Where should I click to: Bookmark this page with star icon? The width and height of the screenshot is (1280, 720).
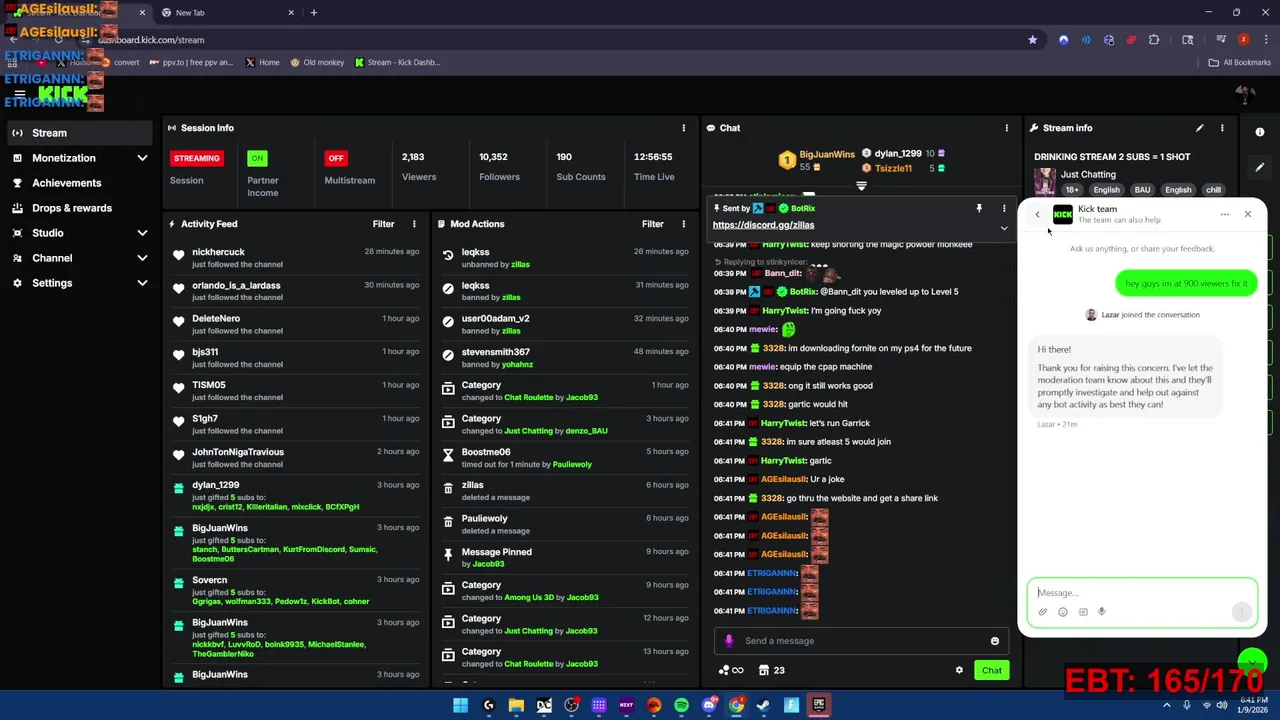pos(1032,40)
